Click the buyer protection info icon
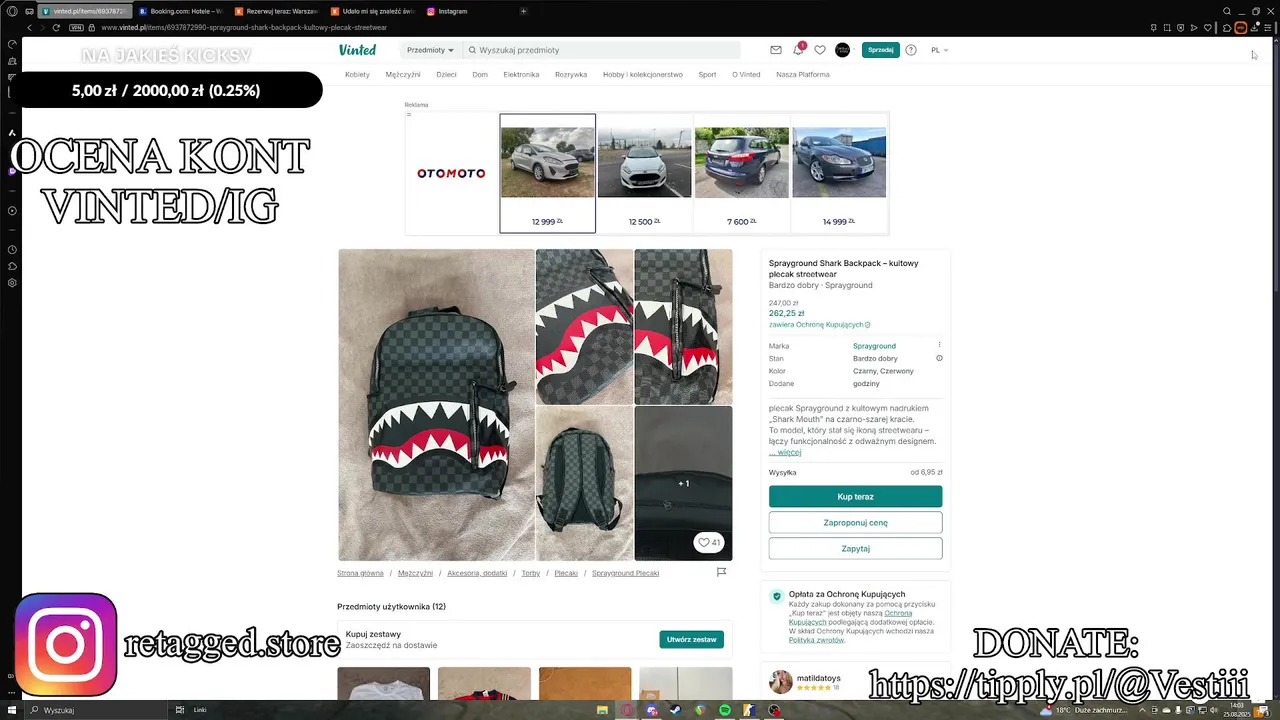 pos(867,325)
